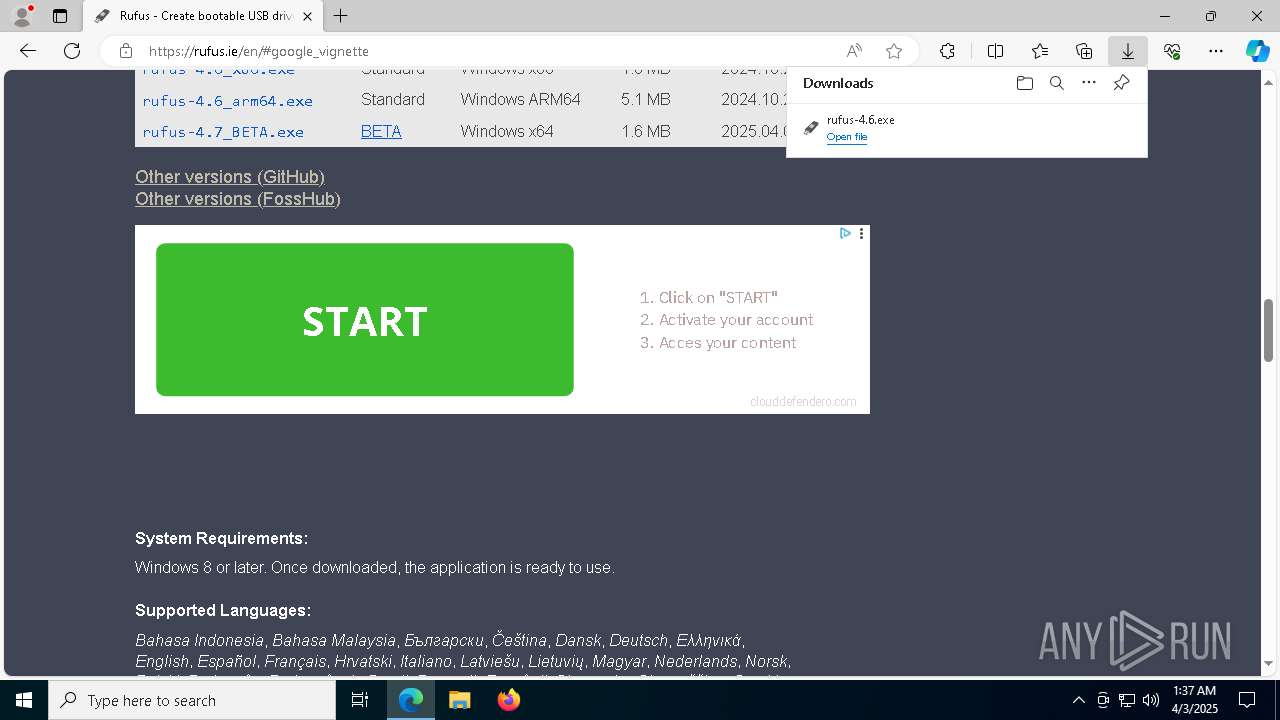Click Open file link under rufus-4.6.exe
The width and height of the screenshot is (1280, 720).
point(847,137)
